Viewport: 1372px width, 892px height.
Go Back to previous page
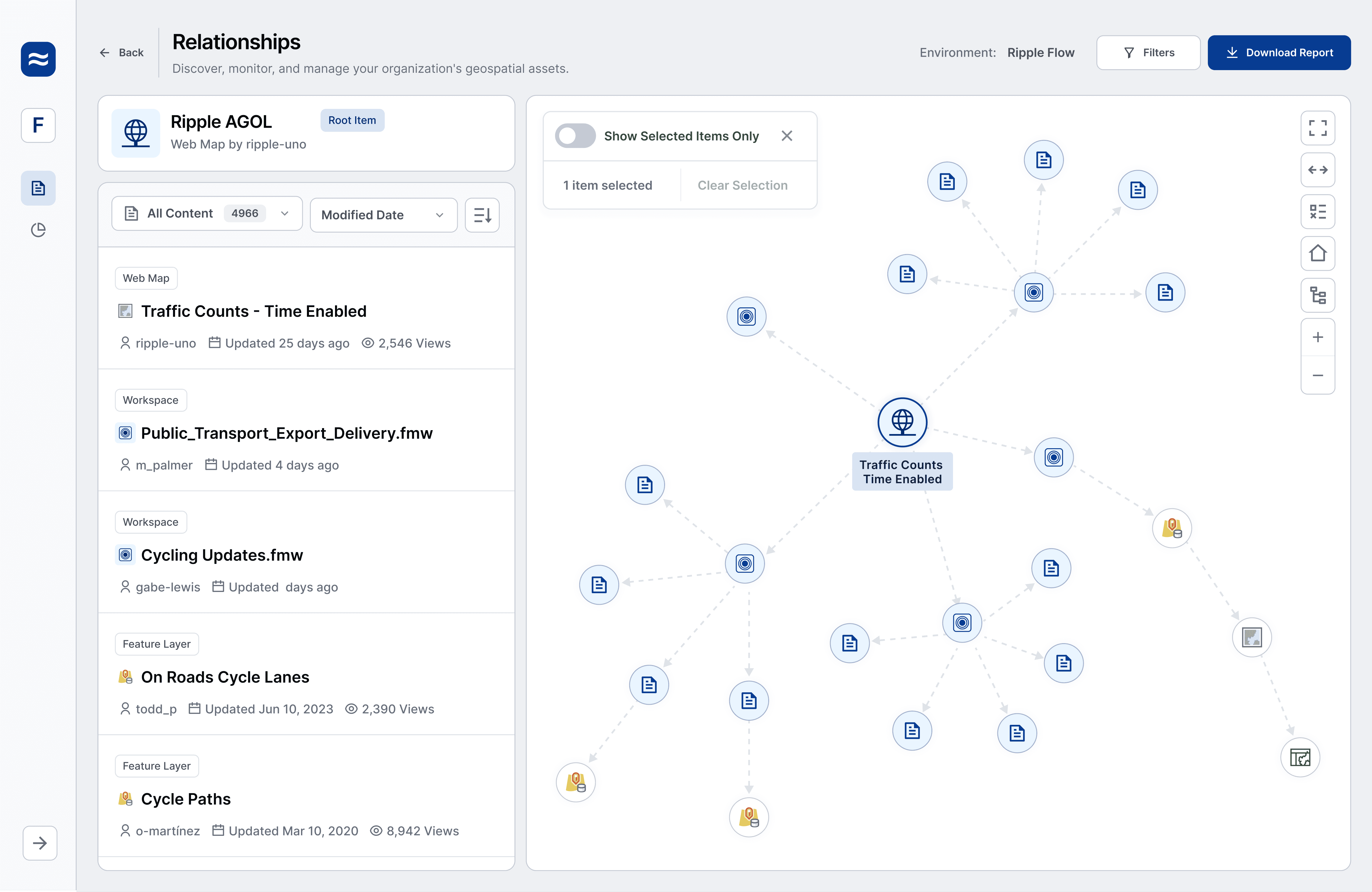[x=121, y=52]
